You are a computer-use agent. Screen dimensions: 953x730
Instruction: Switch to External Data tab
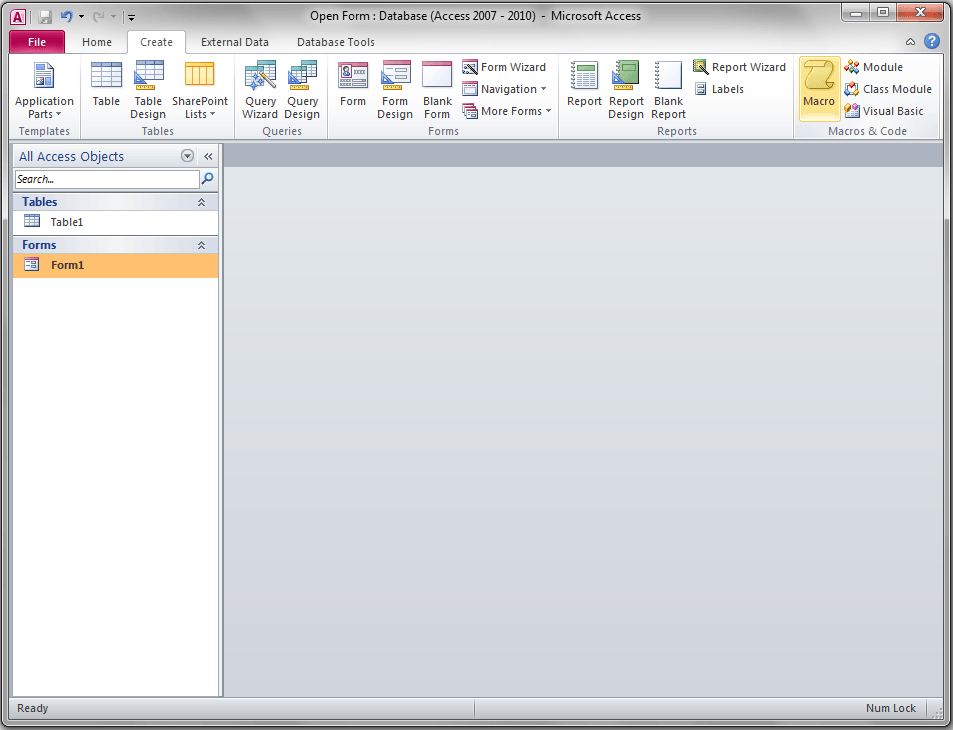[235, 42]
